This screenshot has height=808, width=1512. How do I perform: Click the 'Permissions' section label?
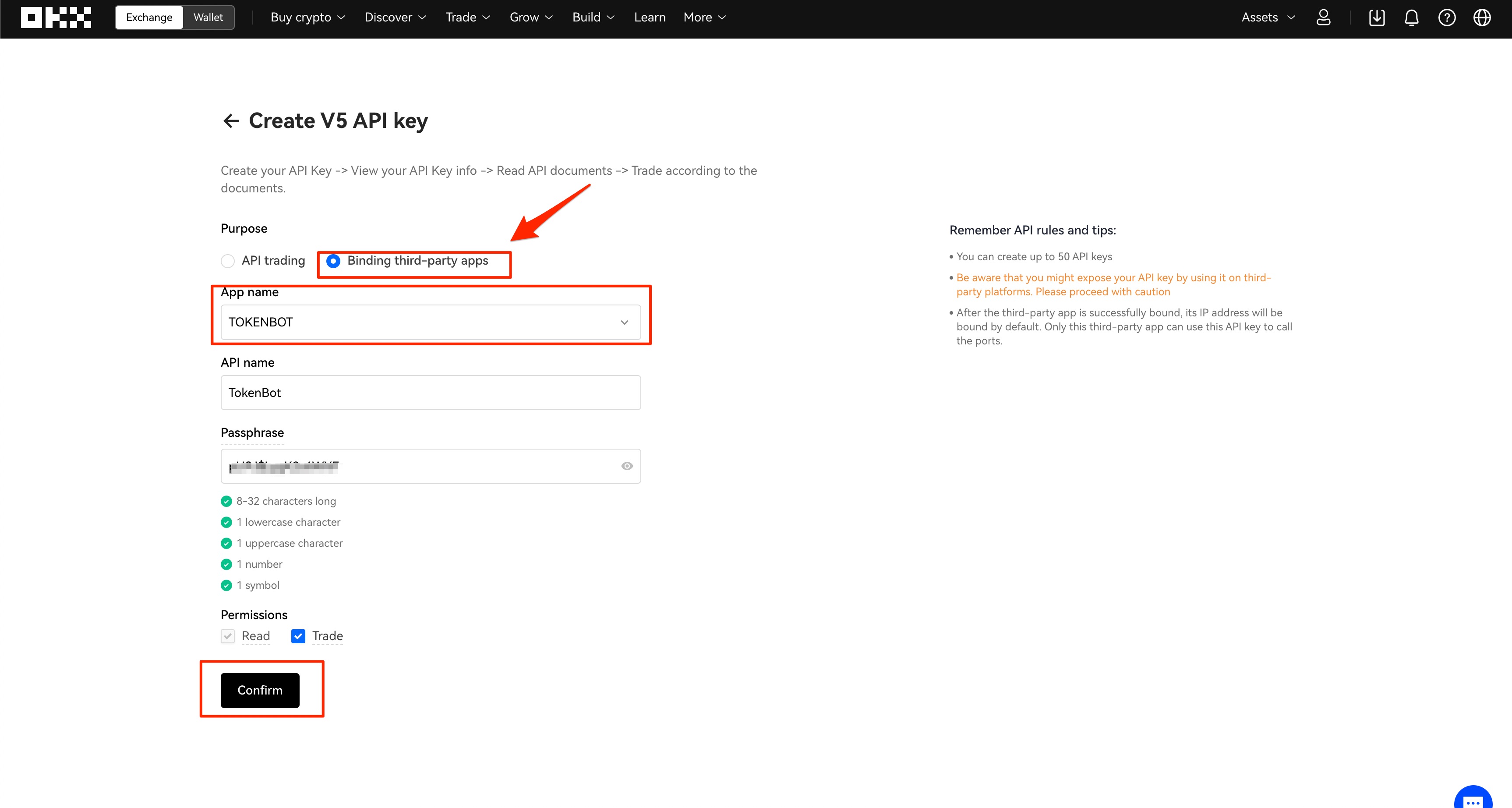click(x=254, y=615)
